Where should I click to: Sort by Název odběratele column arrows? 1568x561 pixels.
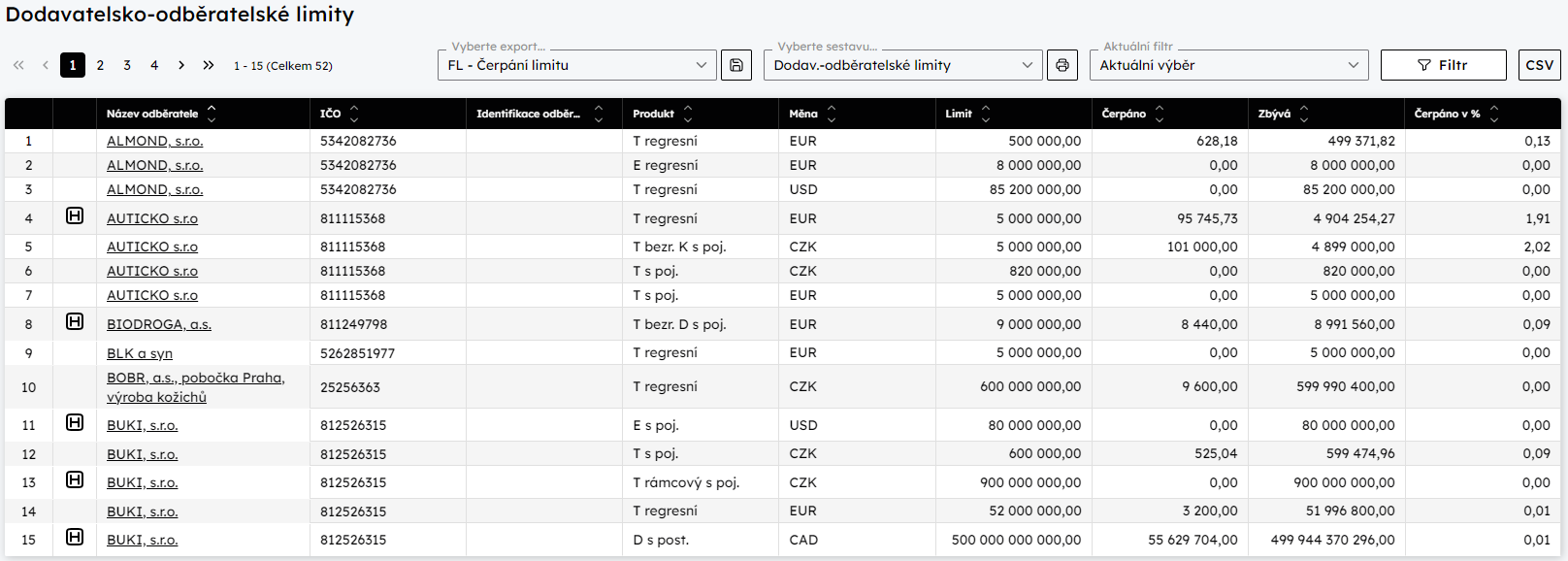tap(212, 114)
